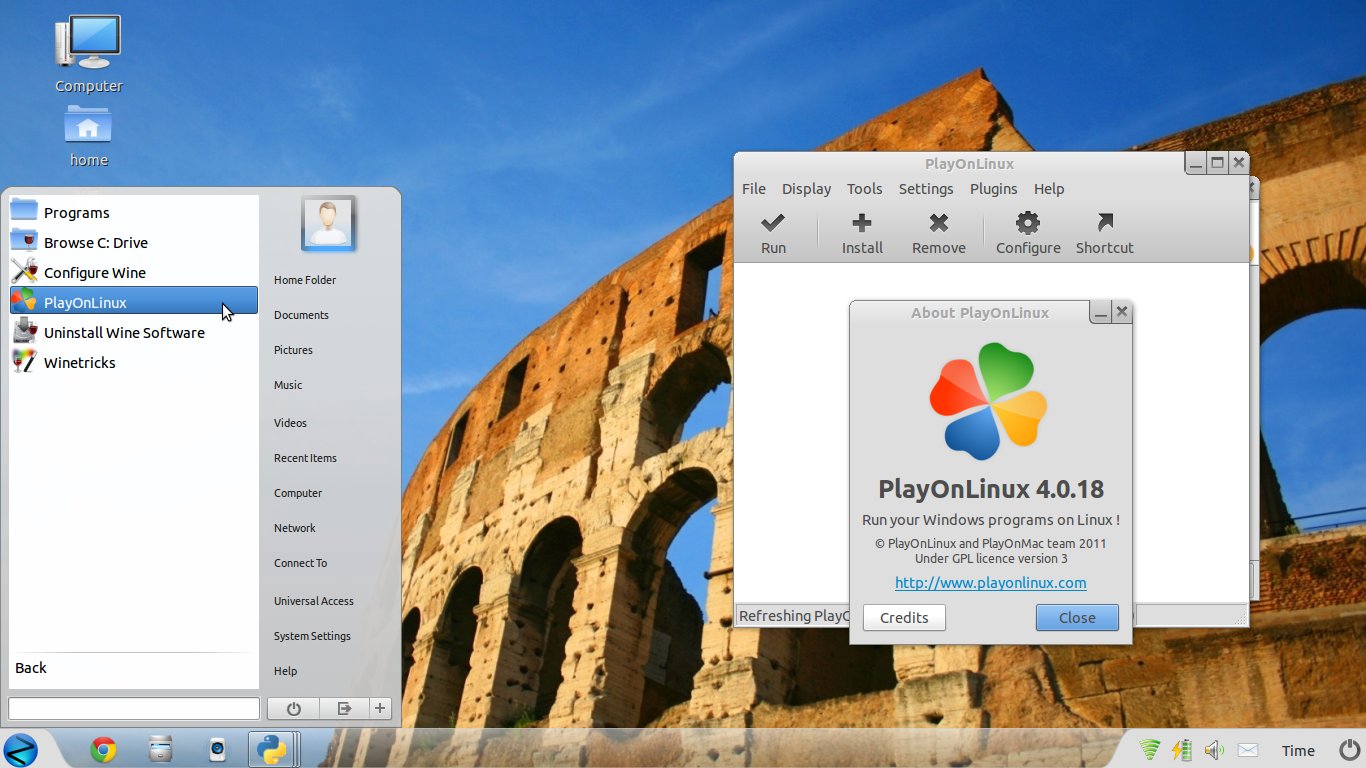Click the start menu launcher icon on taskbar
The width and height of the screenshot is (1366, 768).
(x=21, y=749)
